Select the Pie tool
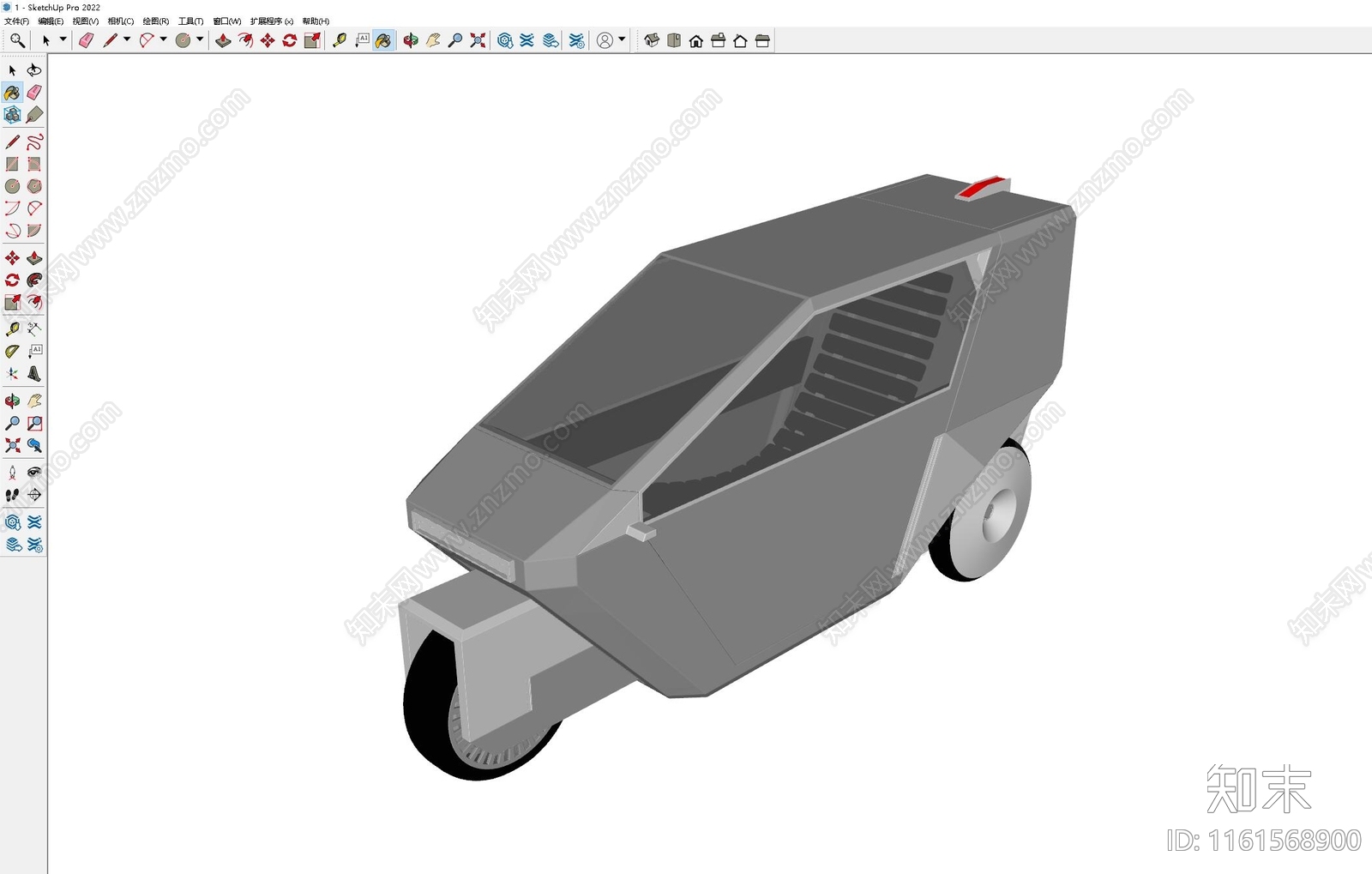This screenshot has height=874, width=1372. tap(34, 231)
